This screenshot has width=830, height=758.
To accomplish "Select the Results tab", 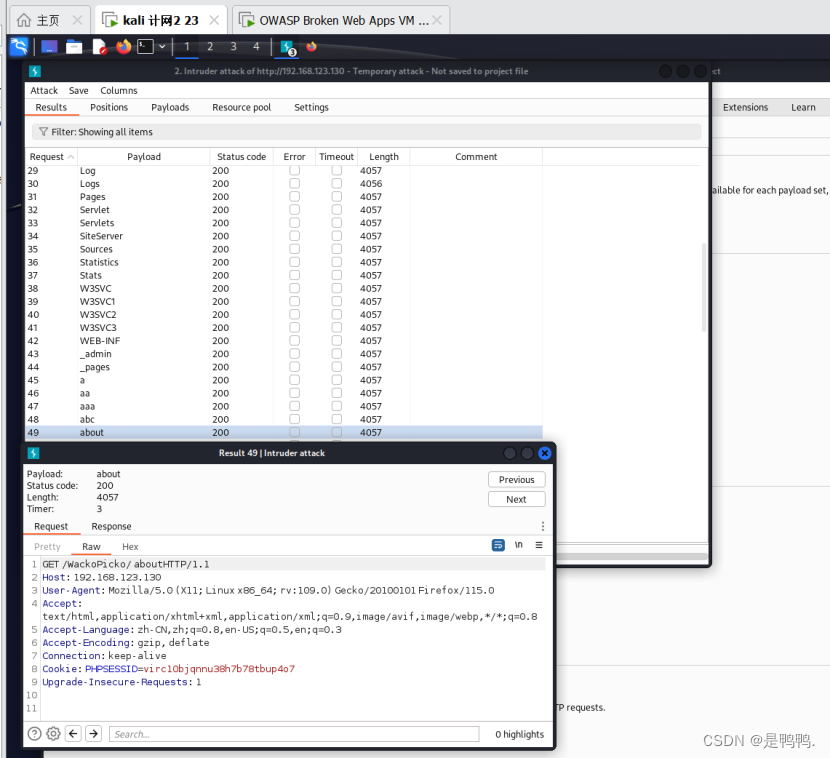I will (x=51, y=107).
